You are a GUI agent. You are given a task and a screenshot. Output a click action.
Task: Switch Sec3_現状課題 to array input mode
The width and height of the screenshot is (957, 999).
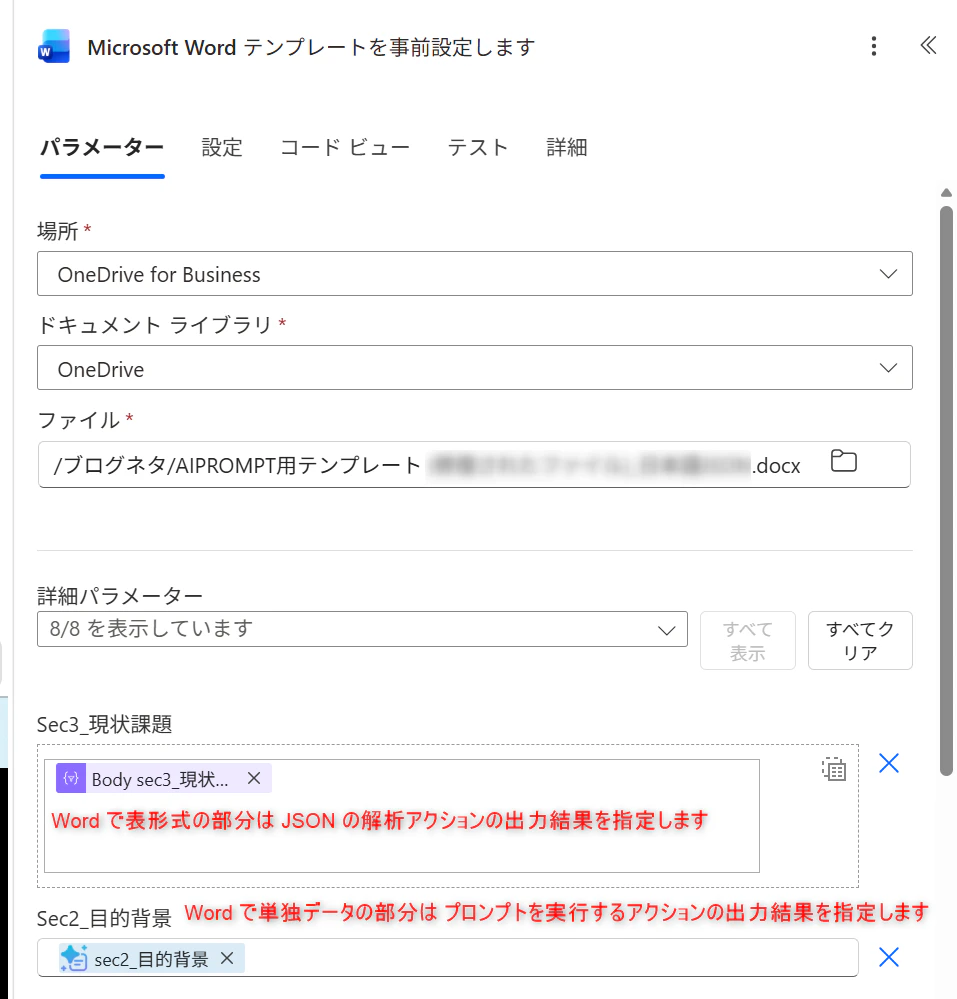[x=833, y=769]
